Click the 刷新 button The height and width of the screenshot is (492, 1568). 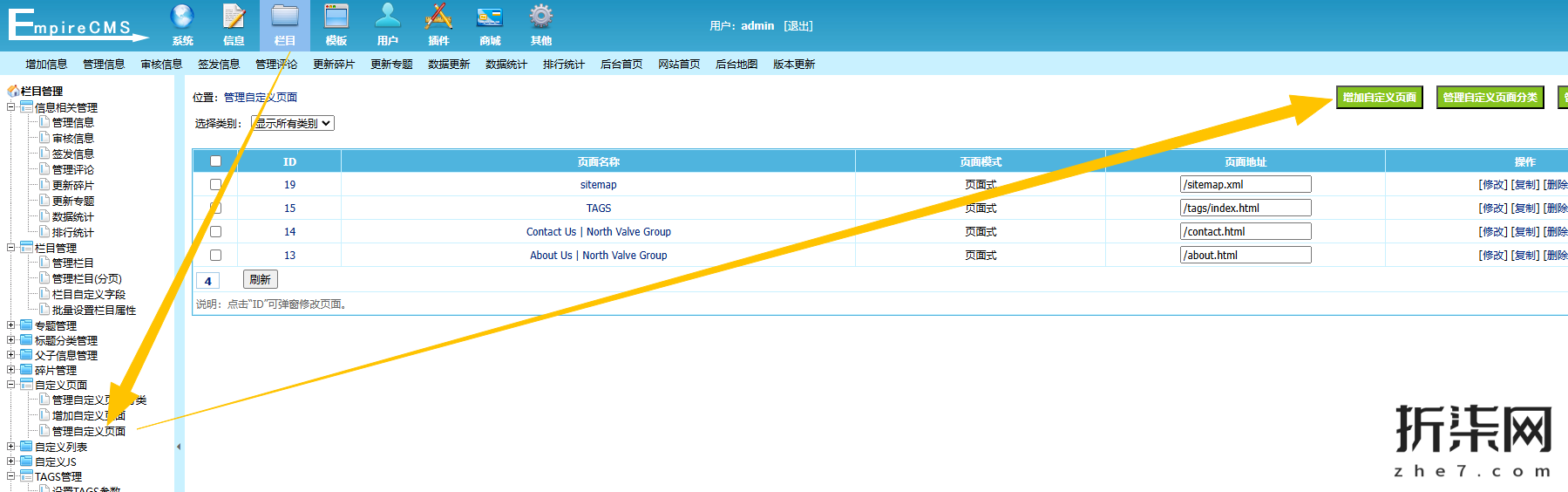[x=260, y=280]
